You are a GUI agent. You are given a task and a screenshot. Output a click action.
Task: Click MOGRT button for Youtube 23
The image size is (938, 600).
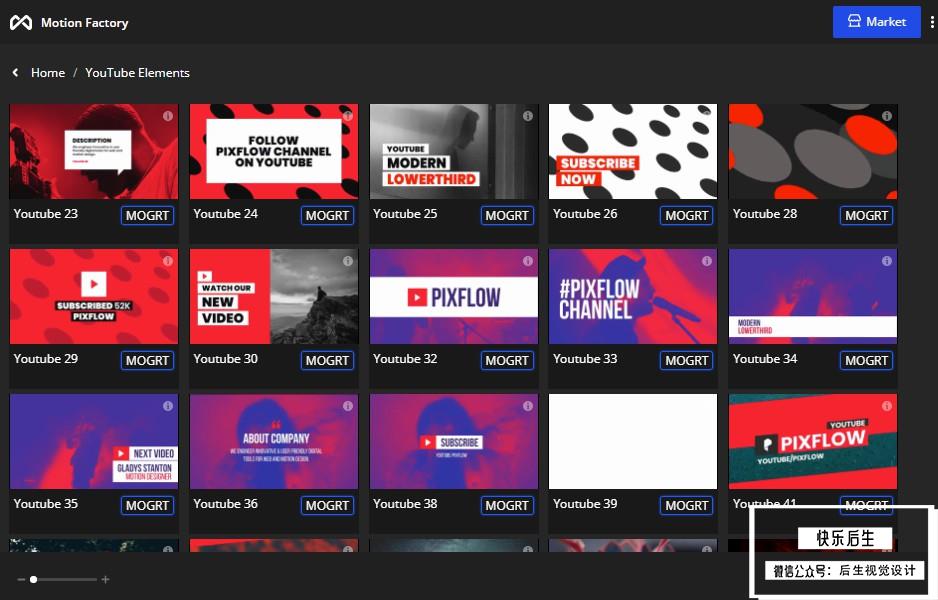click(147, 215)
